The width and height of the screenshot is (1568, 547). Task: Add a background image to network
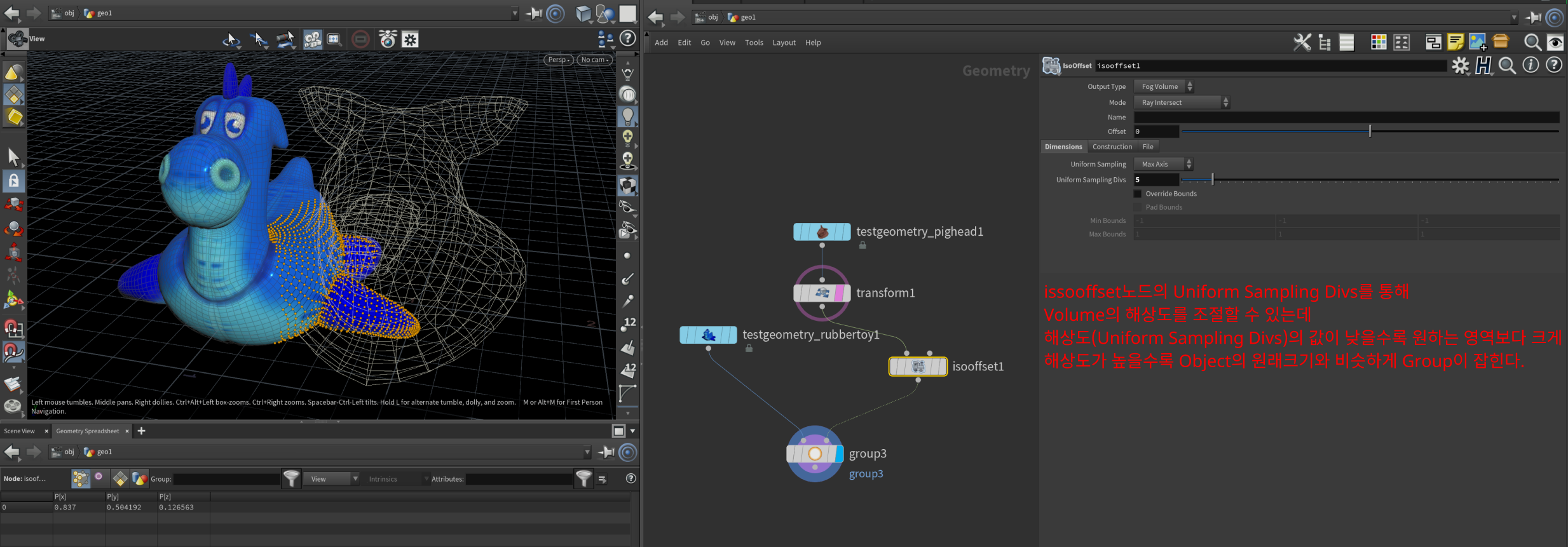[x=1478, y=43]
